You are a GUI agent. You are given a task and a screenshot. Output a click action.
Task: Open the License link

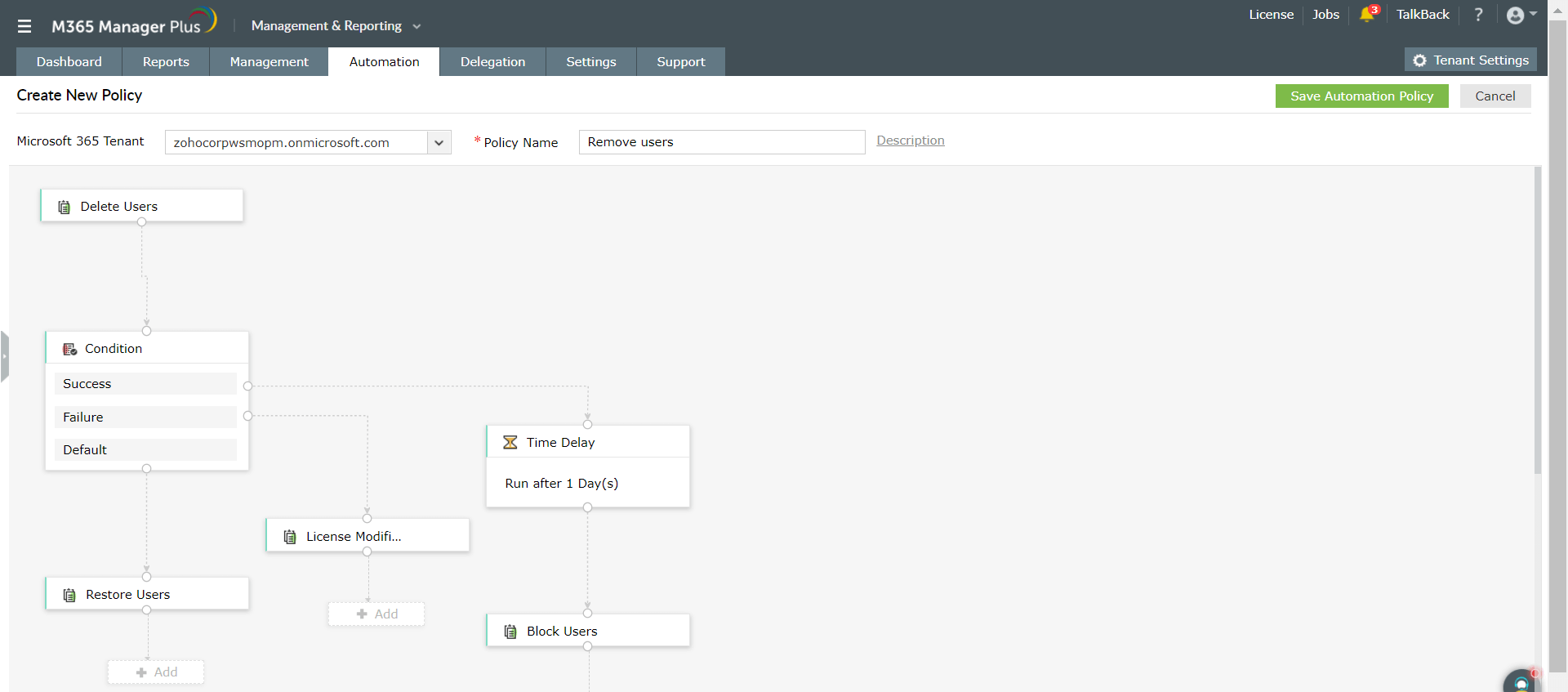[x=1272, y=15]
